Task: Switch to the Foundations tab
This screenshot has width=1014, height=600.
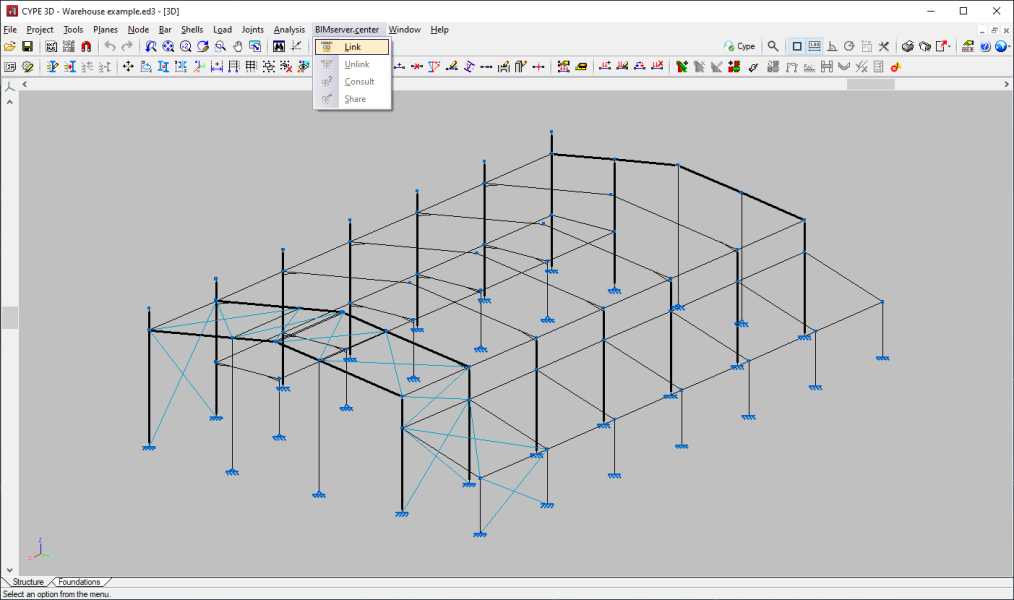Action: 79,582
